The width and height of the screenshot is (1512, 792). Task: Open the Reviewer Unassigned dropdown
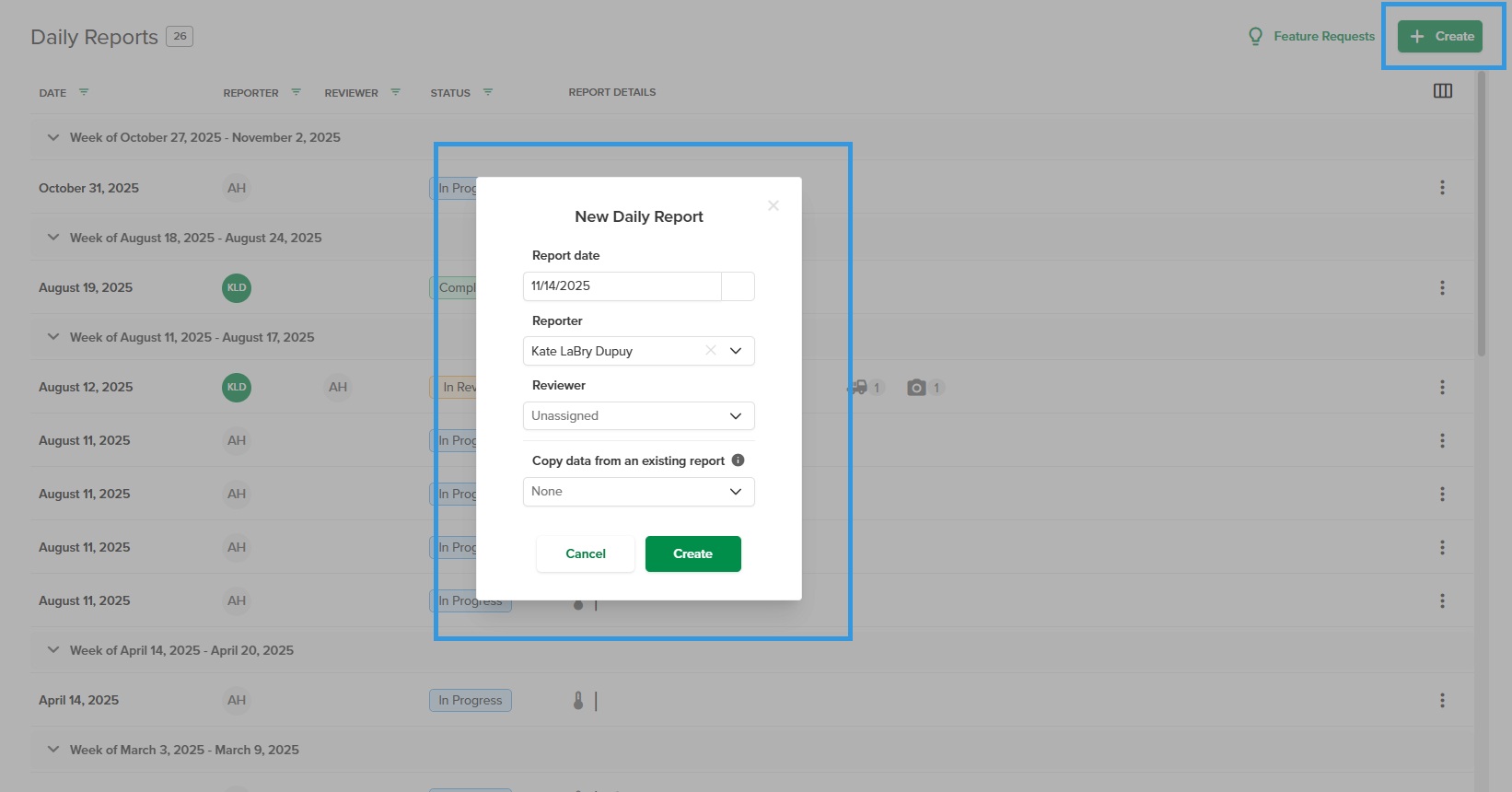coord(639,415)
